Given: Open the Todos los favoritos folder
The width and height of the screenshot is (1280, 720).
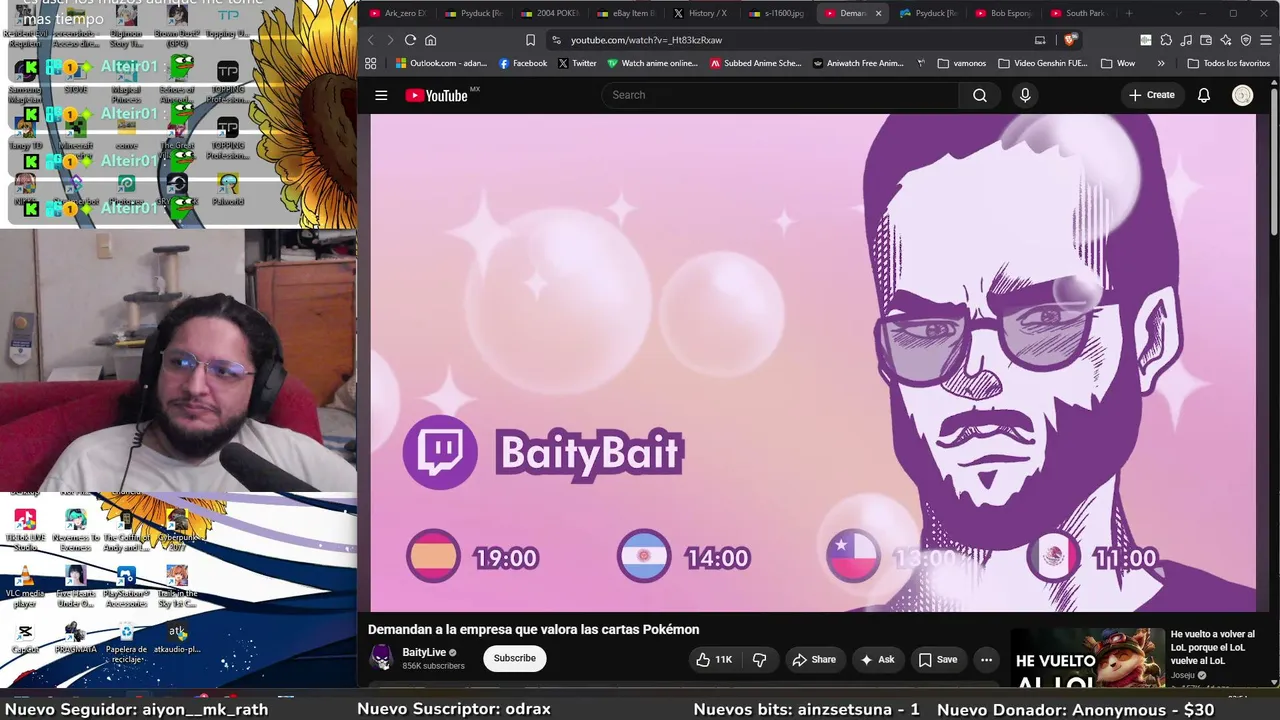Looking at the screenshot, I should click(x=1229, y=63).
